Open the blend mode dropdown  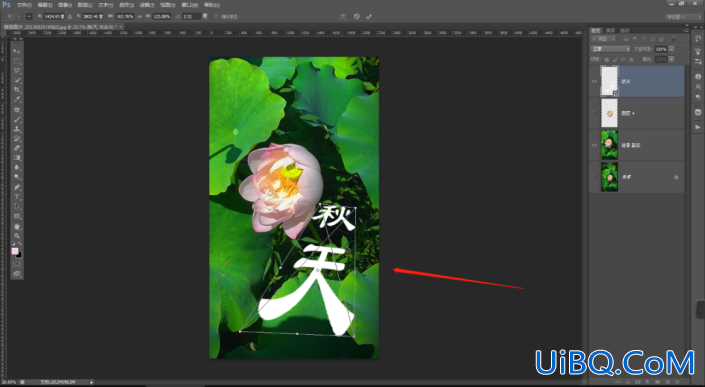(611, 49)
